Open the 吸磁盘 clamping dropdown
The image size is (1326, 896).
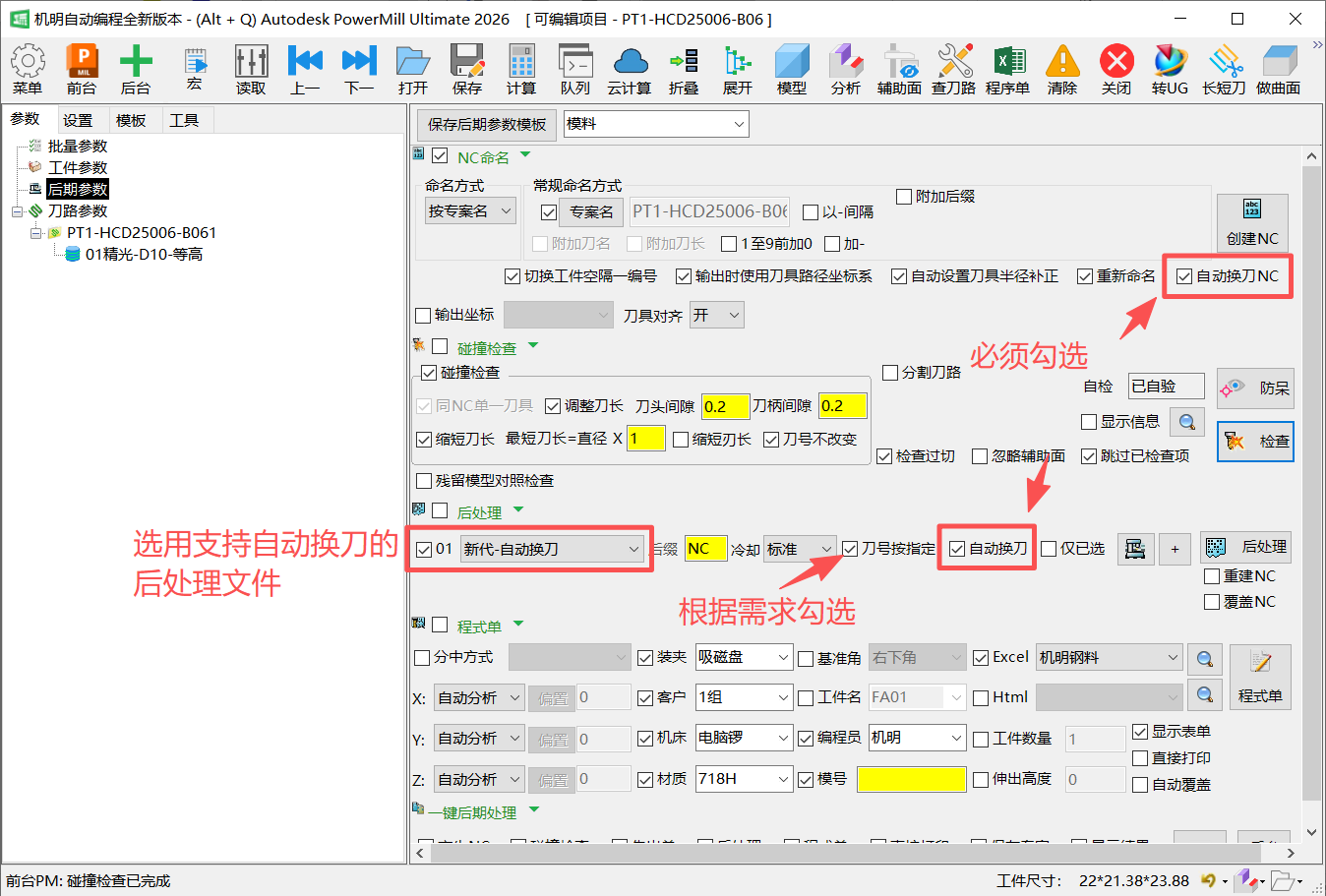(x=744, y=657)
